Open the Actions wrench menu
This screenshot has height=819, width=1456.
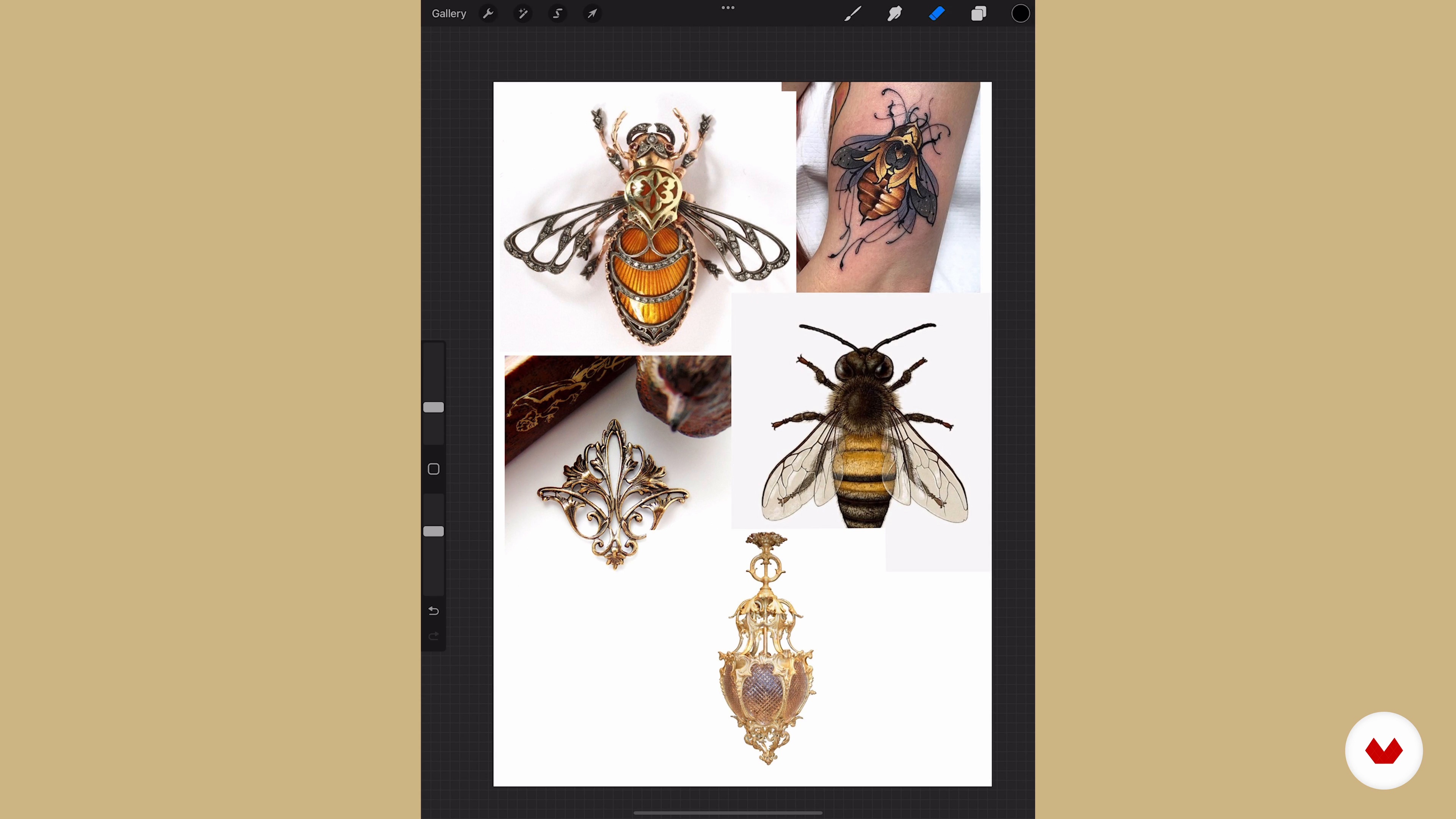[x=488, y=14]
